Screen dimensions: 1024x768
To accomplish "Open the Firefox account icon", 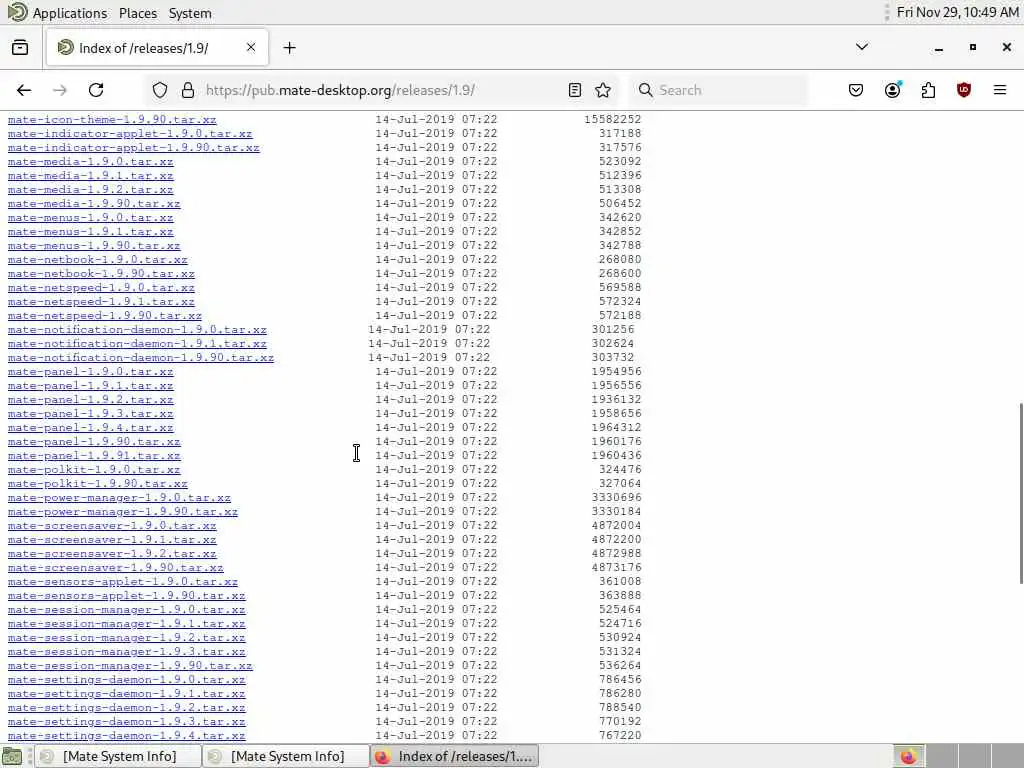I will coord(892,90).
